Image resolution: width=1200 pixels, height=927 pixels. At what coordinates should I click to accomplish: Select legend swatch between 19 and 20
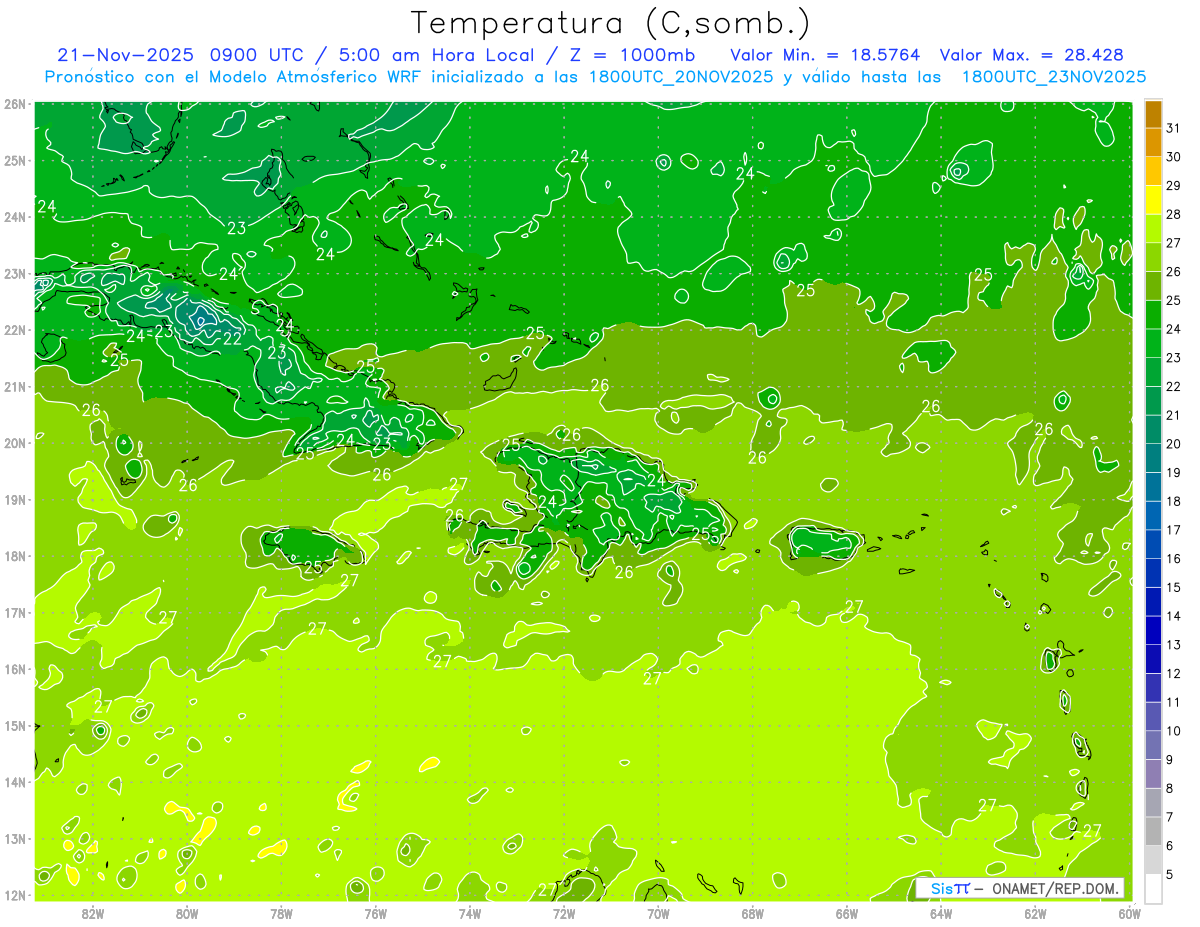pos(1153,458)
